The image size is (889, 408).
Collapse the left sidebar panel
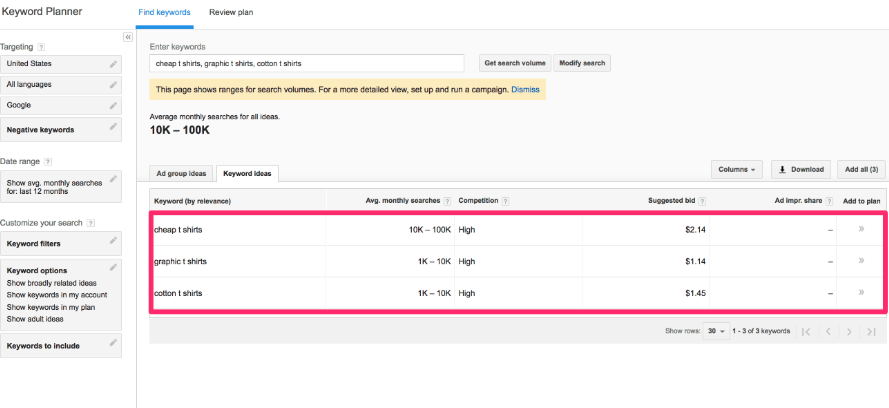point(127,37)
